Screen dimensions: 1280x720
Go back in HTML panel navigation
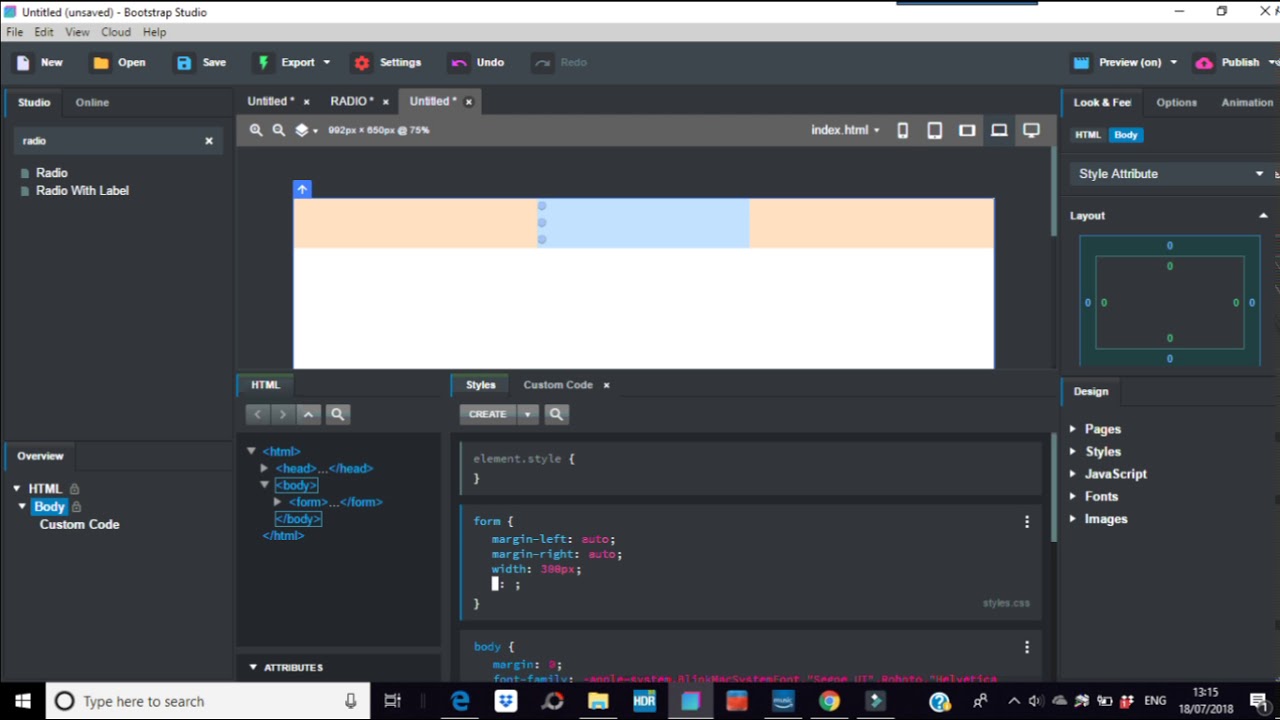point(258,414)
